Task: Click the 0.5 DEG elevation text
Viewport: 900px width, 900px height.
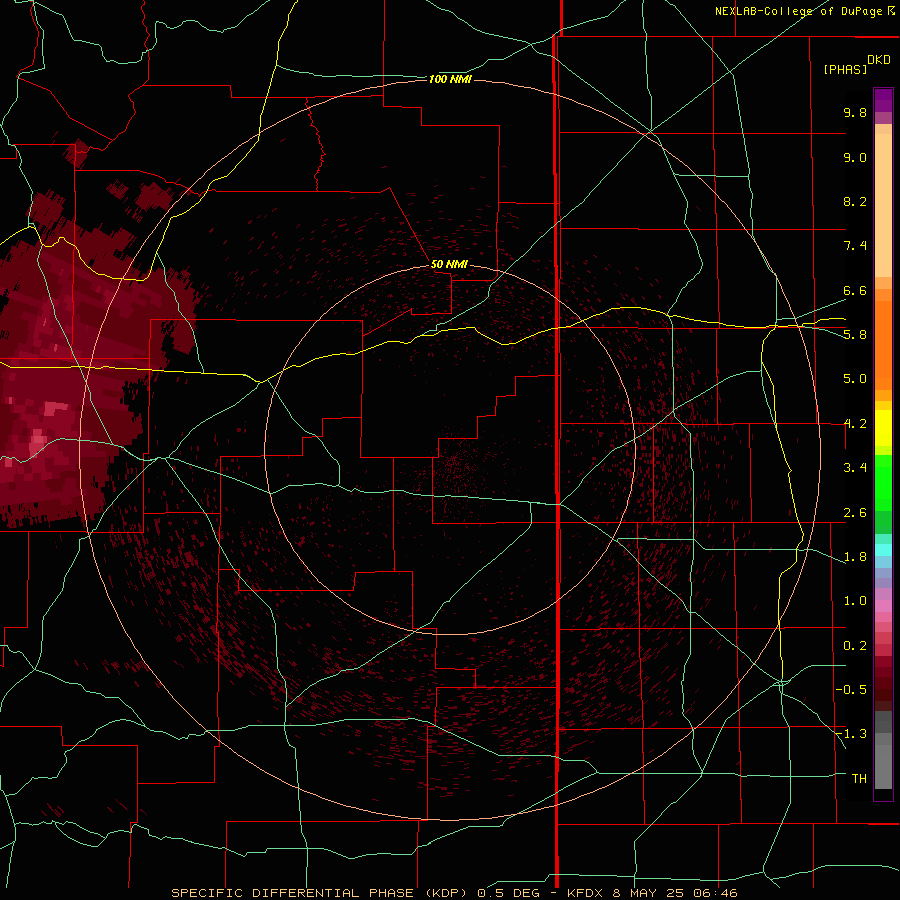Action: (508, 893)
